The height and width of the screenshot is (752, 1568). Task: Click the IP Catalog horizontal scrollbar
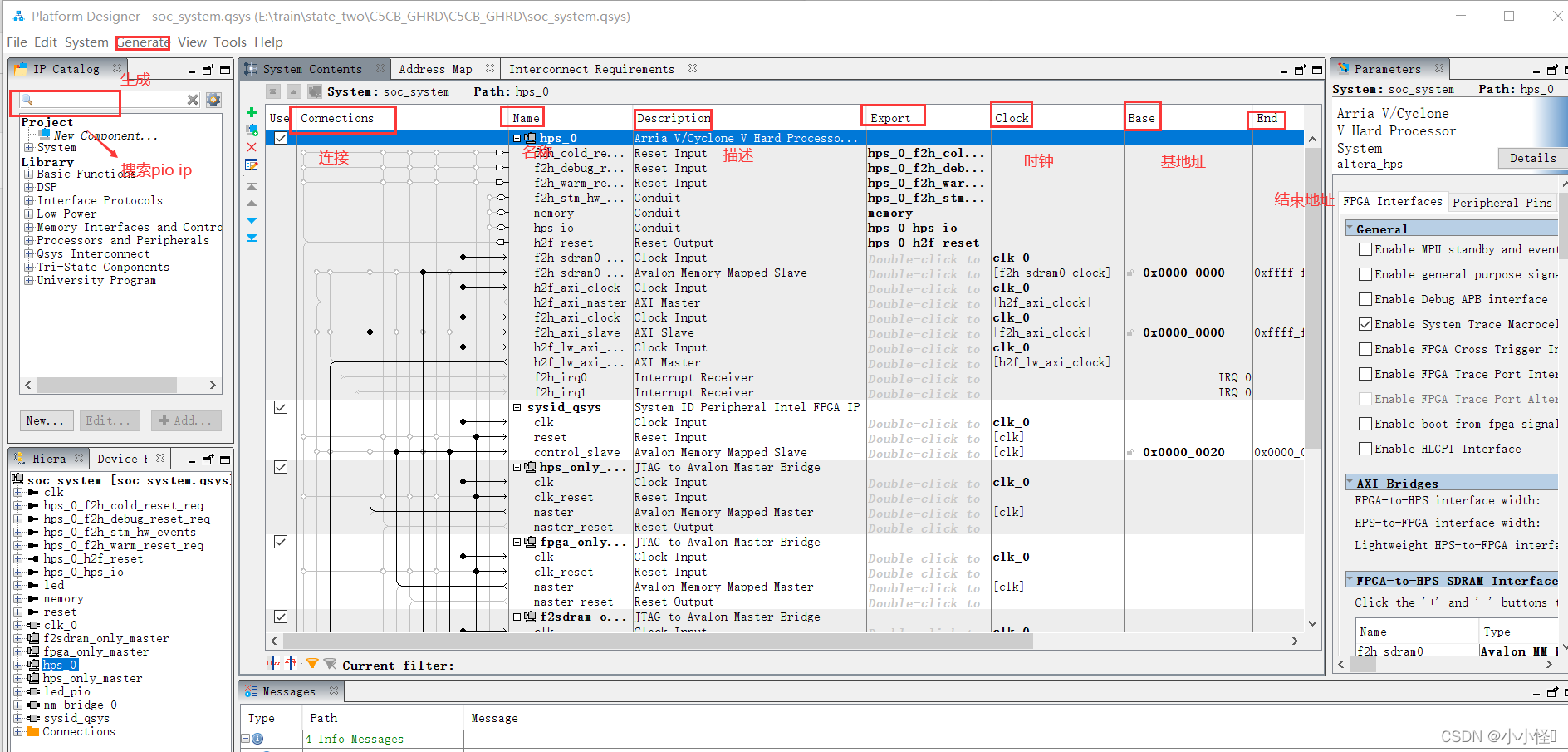[x=106, y=386]
